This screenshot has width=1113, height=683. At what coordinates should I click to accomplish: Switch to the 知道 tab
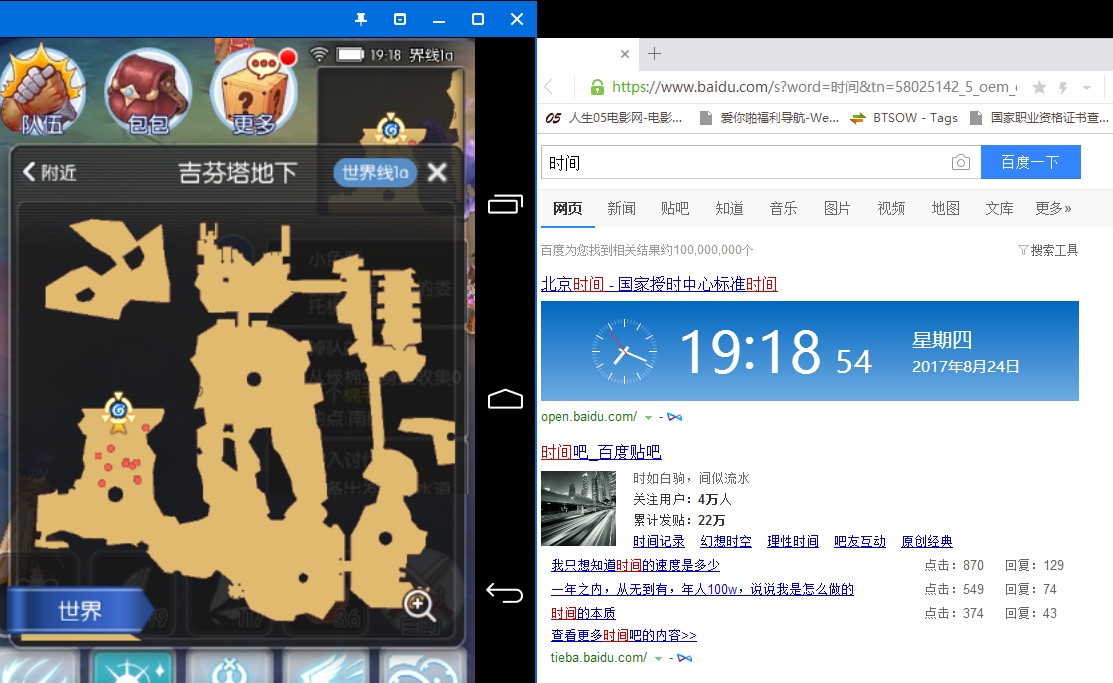729,208
